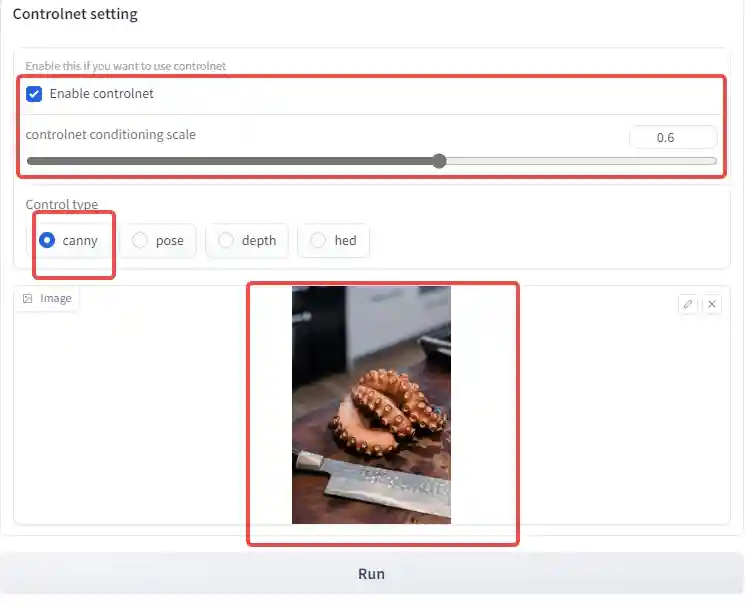The image size is (753, 604).
Task: Edit the conditioning scale value field
Action: point(673,138)
